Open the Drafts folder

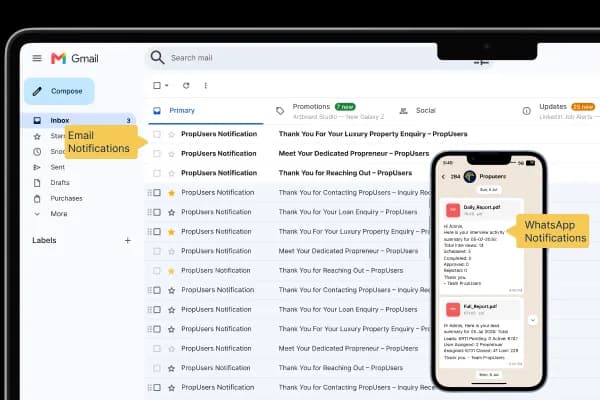[60, 183]
